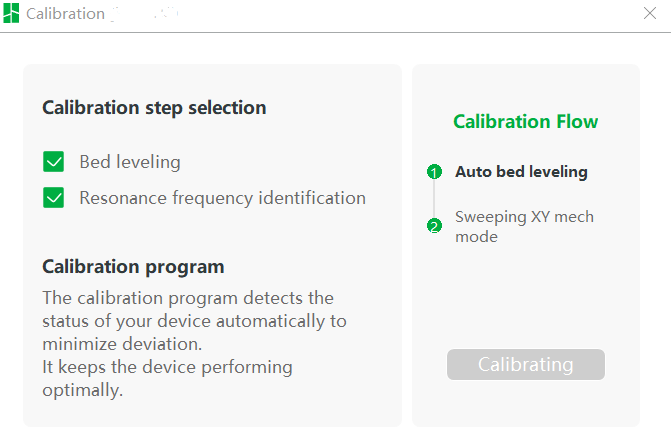Uncheck the Resonance frequency identification checkbox

[x=53, y=198]
